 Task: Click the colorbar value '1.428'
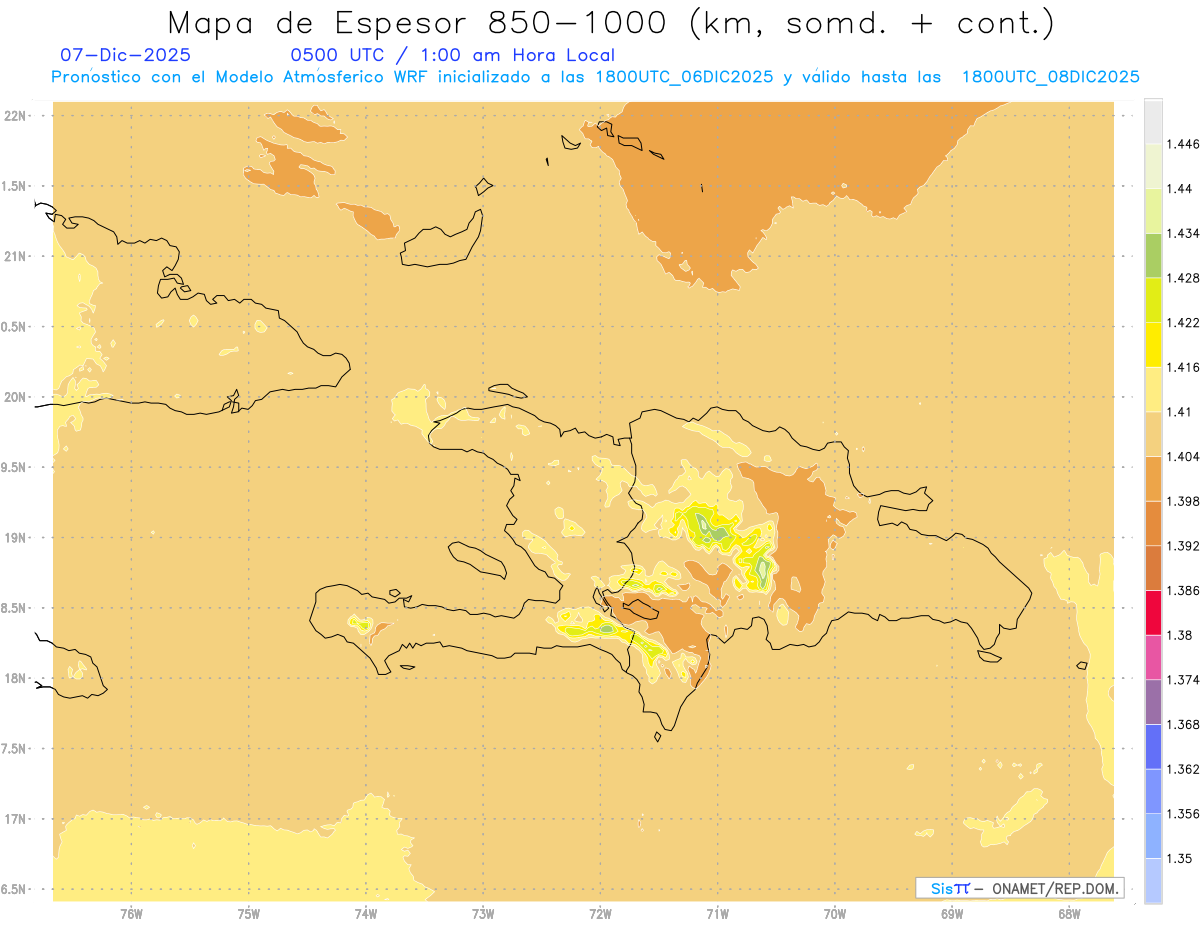pos(1183,278)
